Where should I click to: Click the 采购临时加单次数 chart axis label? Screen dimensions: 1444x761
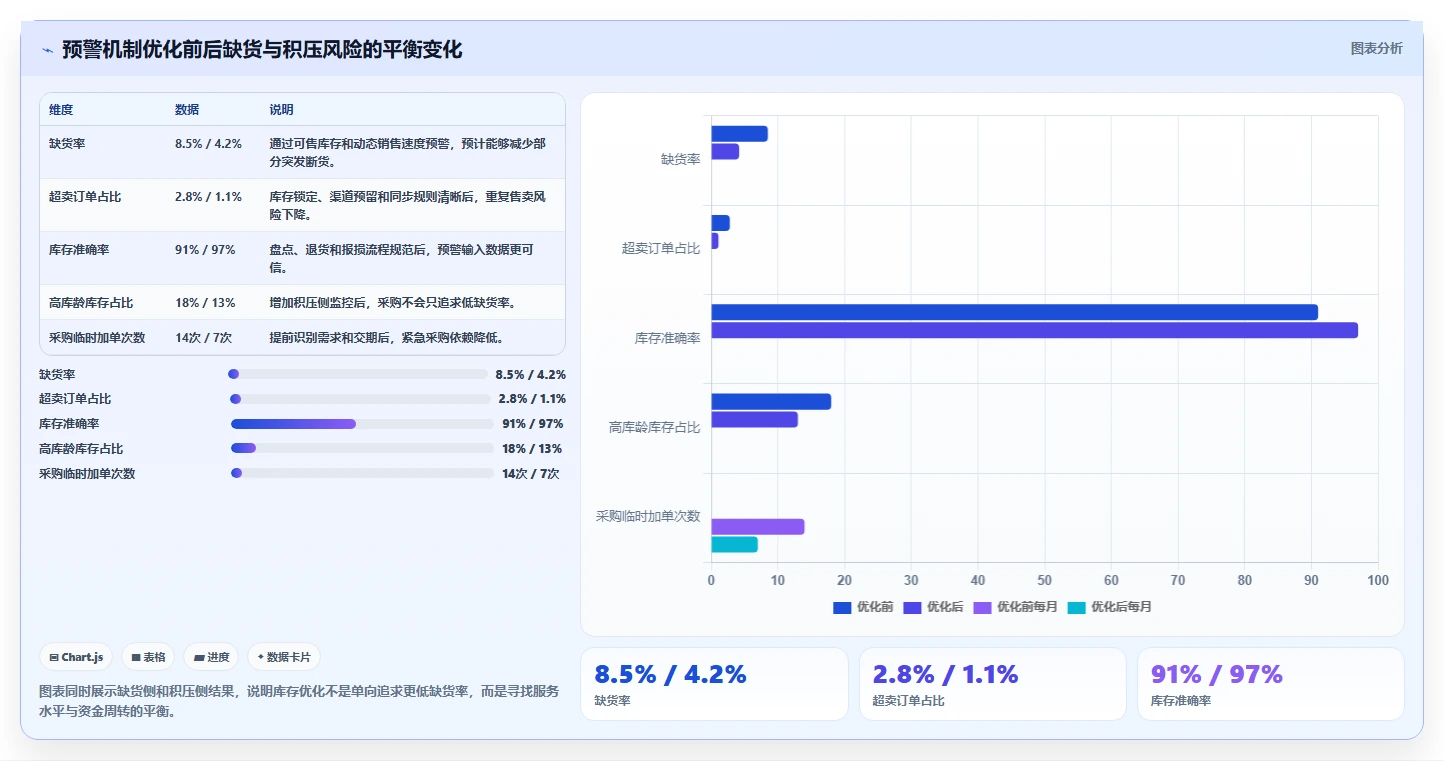[x=648, y=516]
